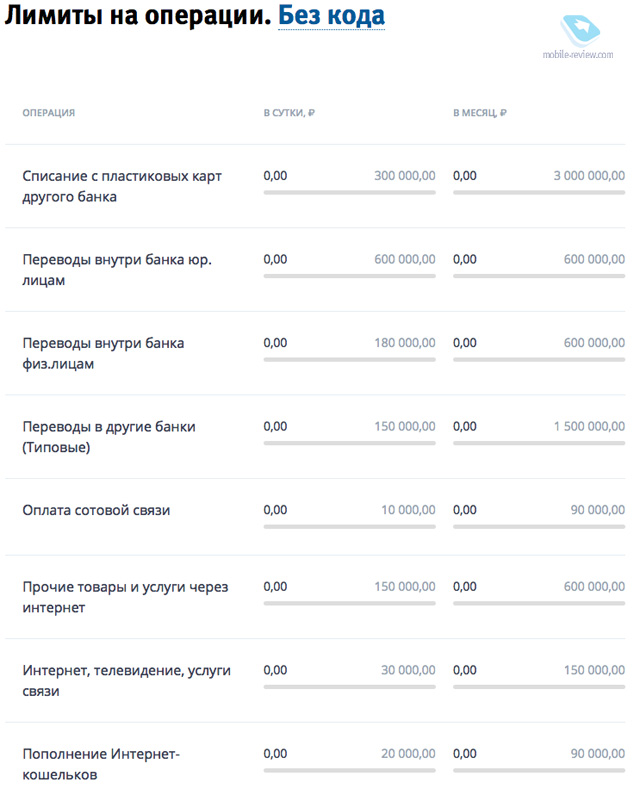Screen dimensions: 640x795
Task: Click the mobile-review.com logo icon
Action: tap(579, 31)
